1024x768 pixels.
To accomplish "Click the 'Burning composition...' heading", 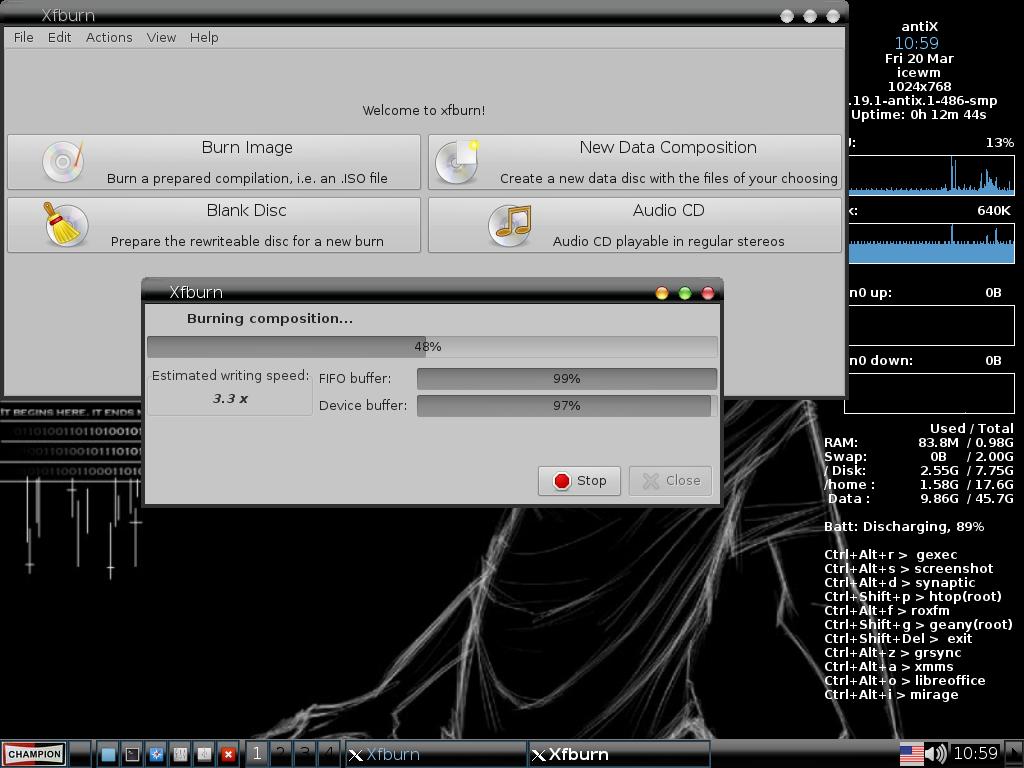I will pyautogui.click(x=270, y=319).
